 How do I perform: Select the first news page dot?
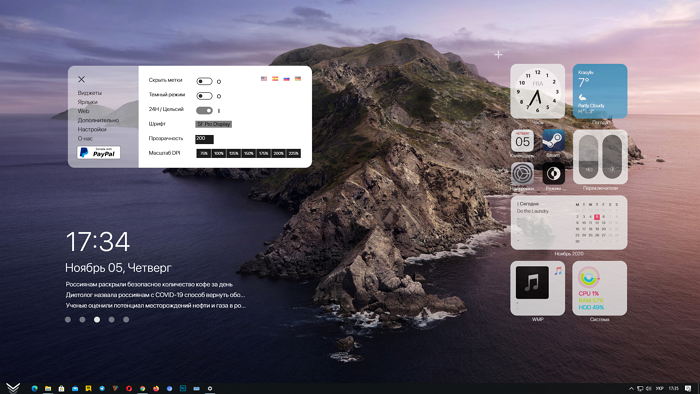(68, 319)
